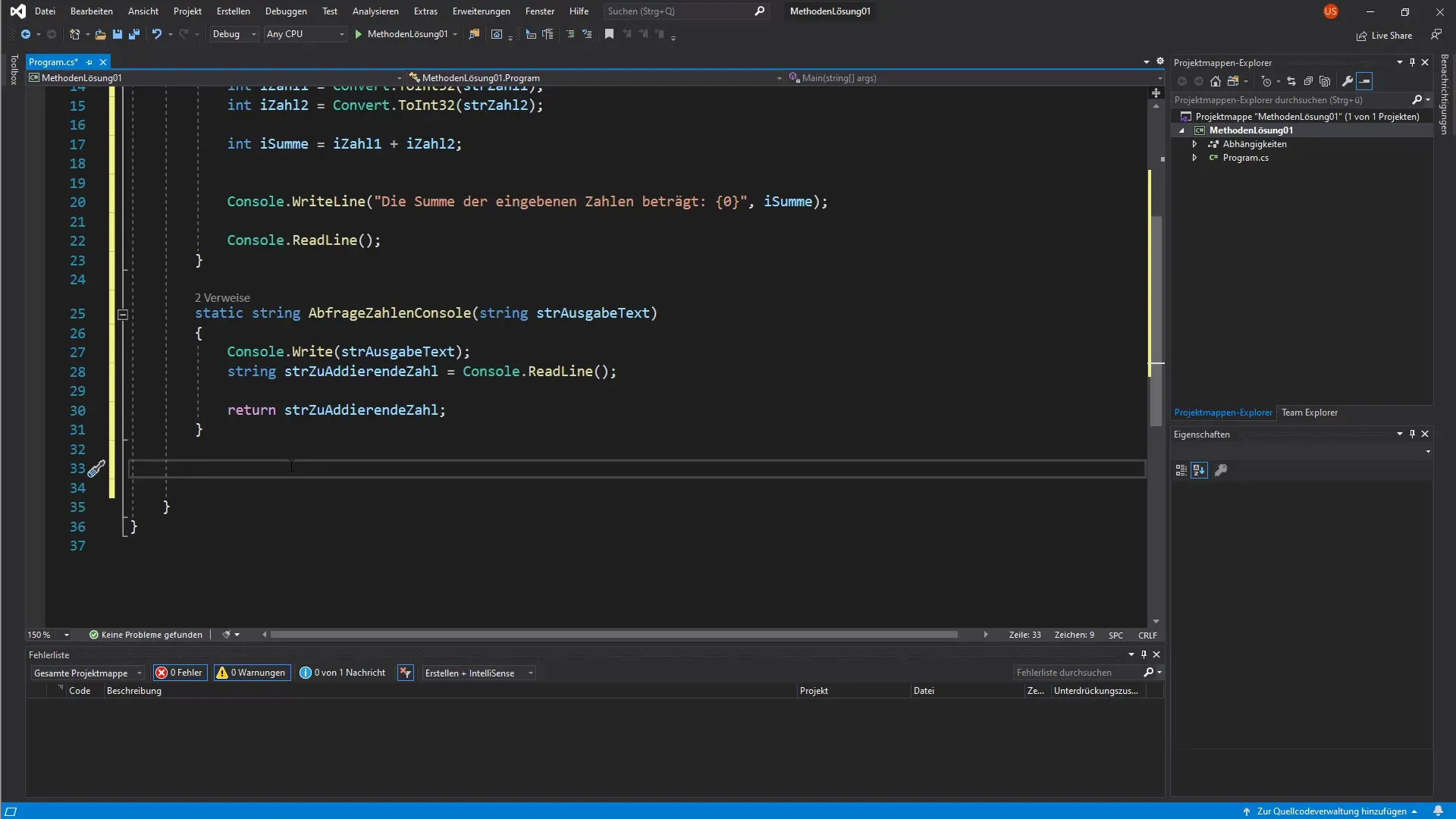Image resolution: width=1456 pixels, height=819 pixels.
Task: Click green Start arrow for MethodenLösung01
Action: 359,34
